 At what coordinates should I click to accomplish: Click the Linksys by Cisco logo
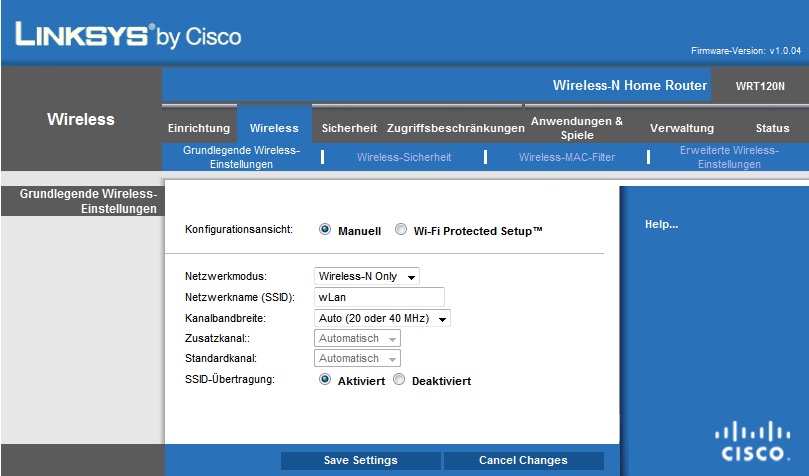tap(128, 35)
